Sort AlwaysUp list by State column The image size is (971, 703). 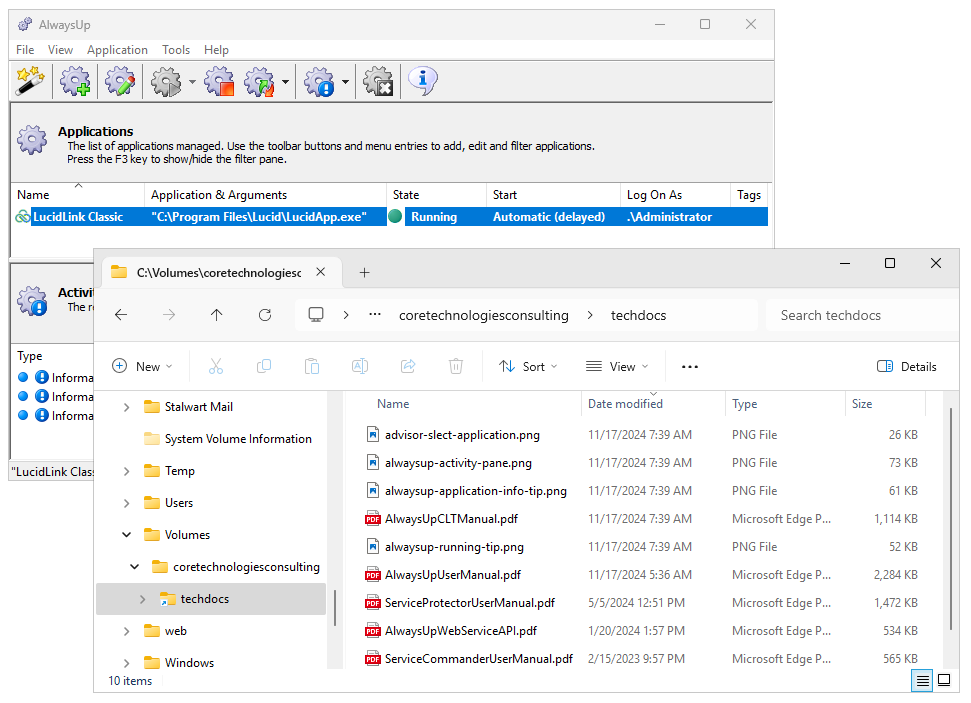coord(437,194)
